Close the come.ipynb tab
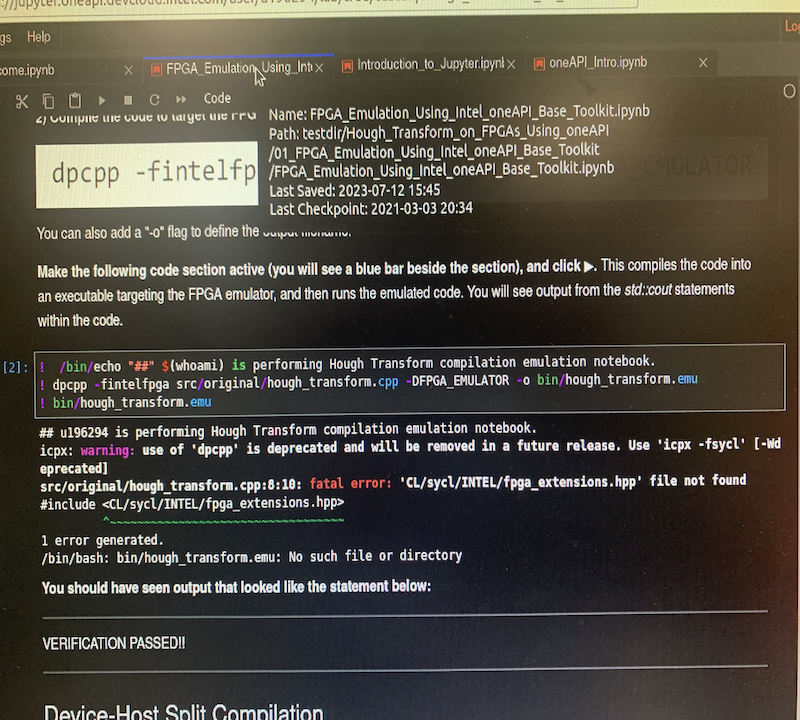Viewport: 800px width, 720px height. 127,71
